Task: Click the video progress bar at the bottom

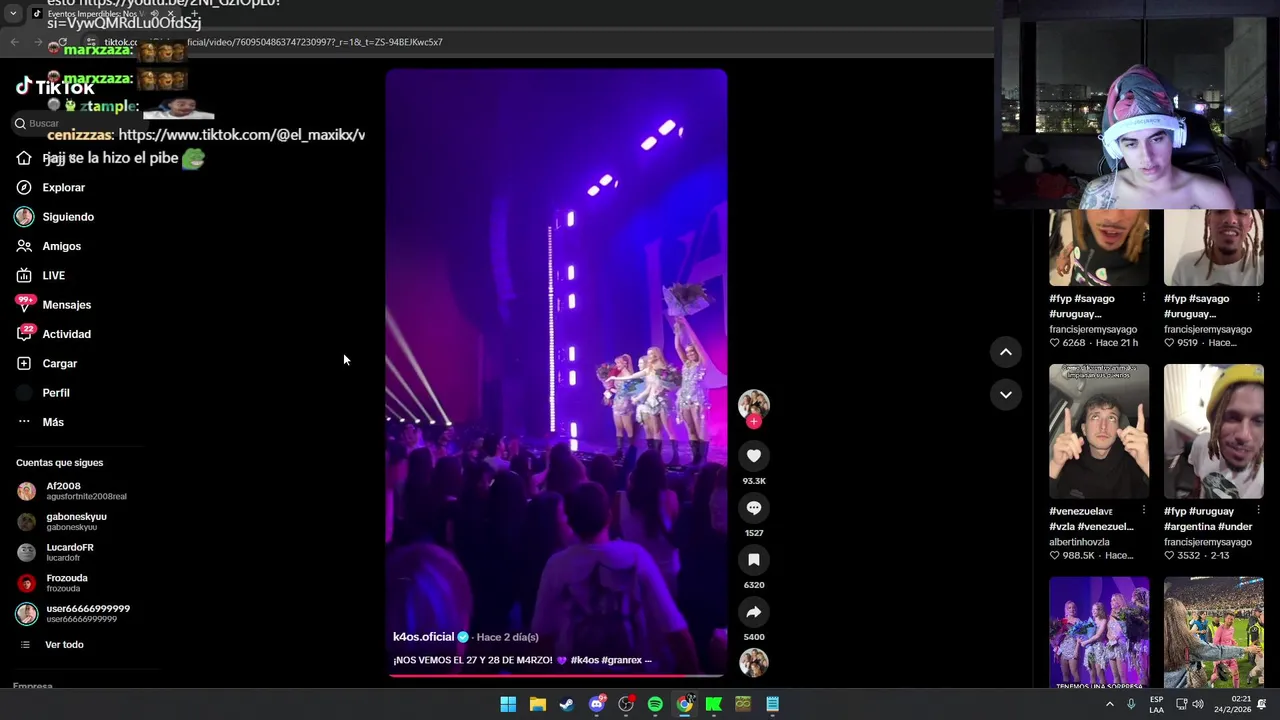Action: click(x=557, y=676)
